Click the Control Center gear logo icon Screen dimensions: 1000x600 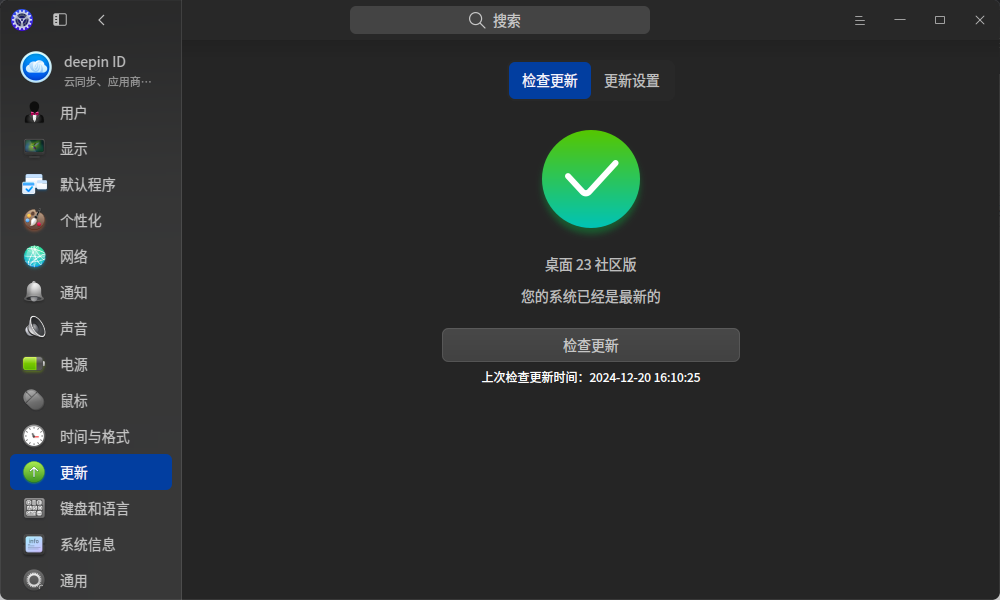coord(22,20)
